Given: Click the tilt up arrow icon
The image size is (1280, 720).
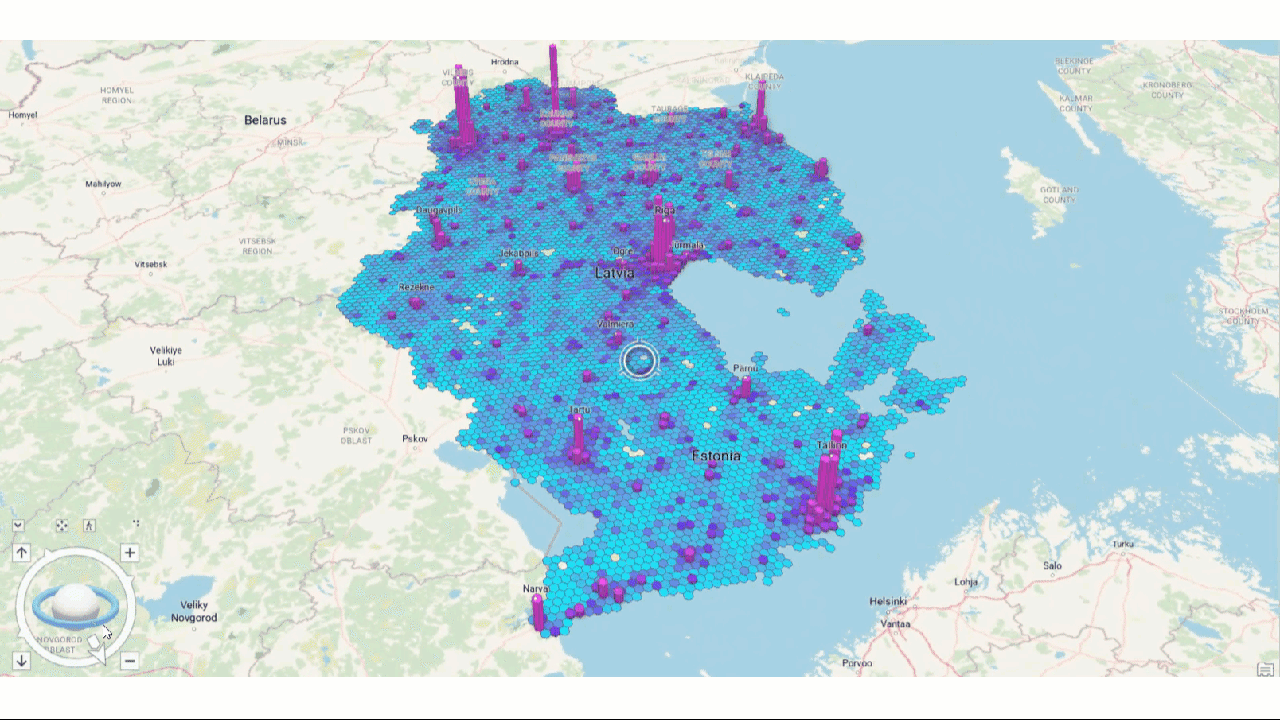Looking at the screenshot, I should pyautogui.click(x=20, y=551).
